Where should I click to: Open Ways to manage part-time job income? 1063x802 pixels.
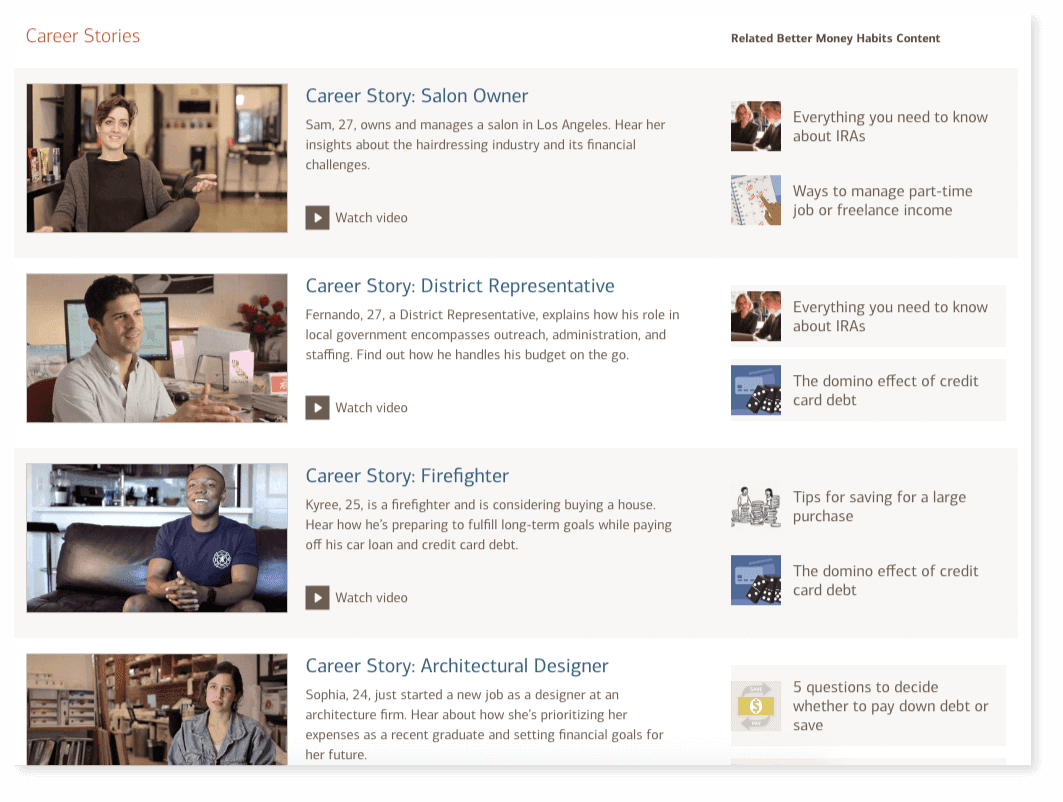(883, 200)
